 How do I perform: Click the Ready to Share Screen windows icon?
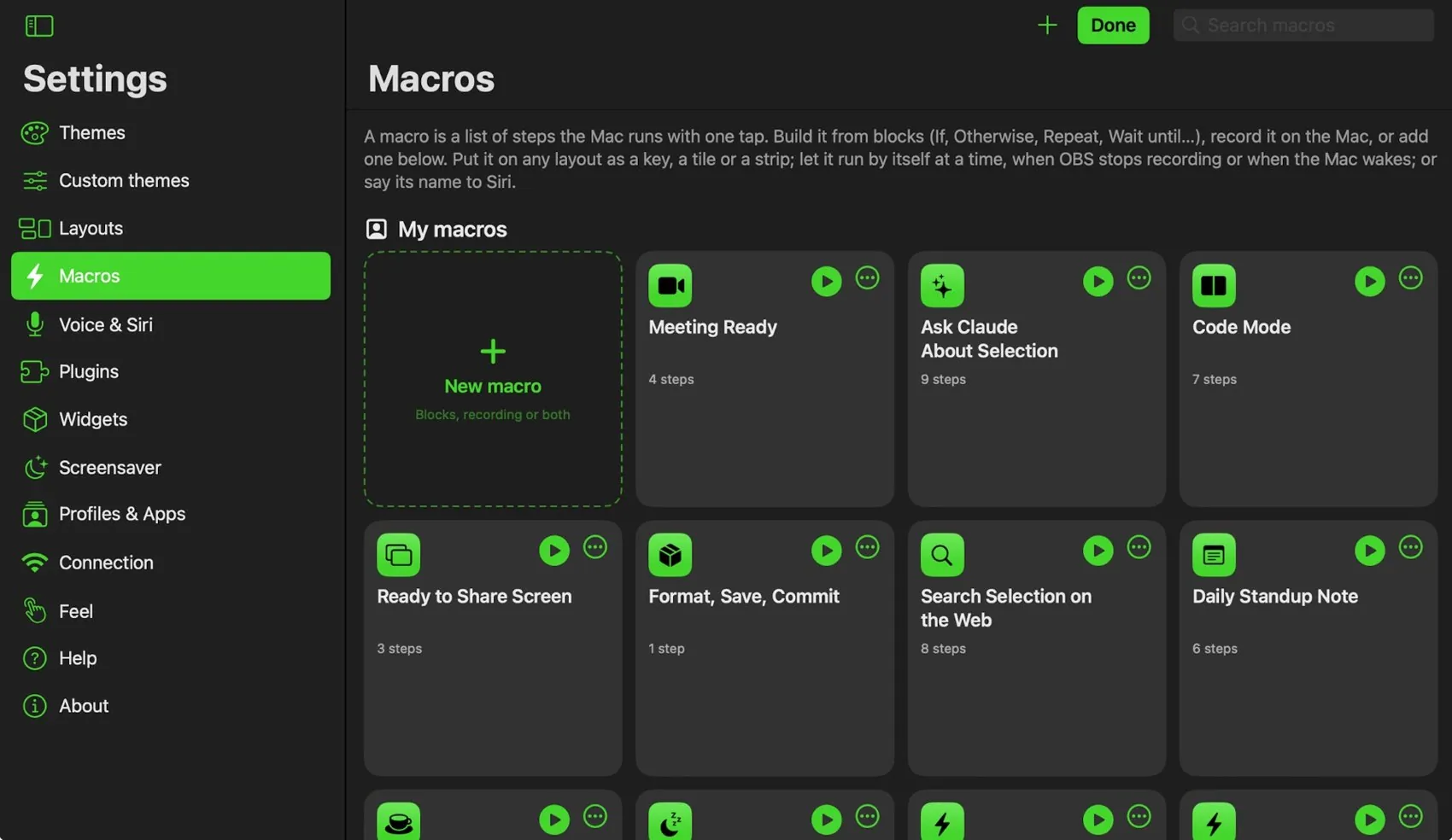pyautogui.click(x=399, y=555)
